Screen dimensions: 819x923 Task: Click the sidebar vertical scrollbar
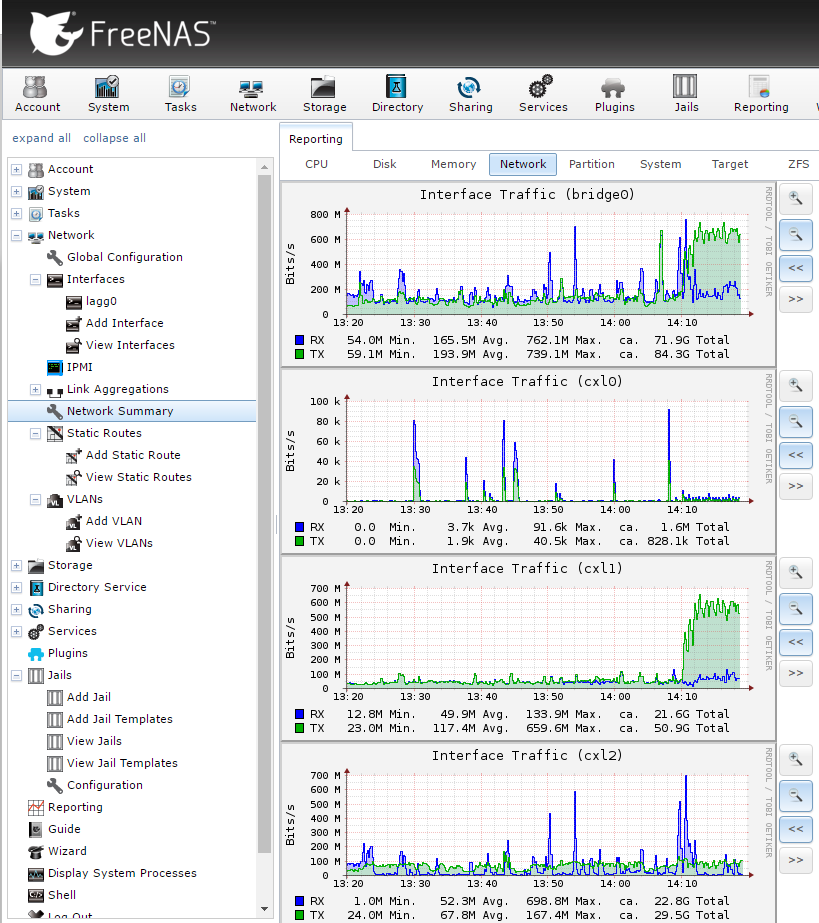(264, 500)
